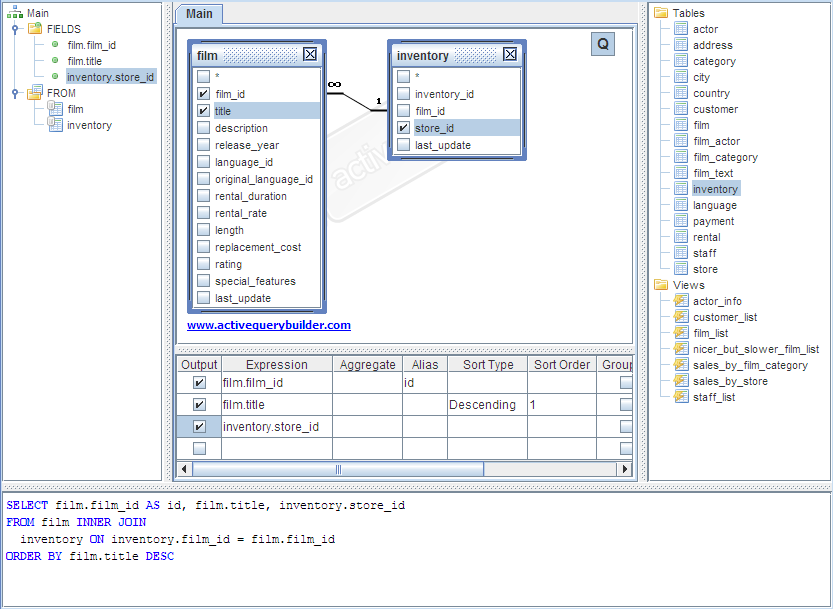Select film under FROM node
The image size is (833, 609).
[x=75, y=109]
